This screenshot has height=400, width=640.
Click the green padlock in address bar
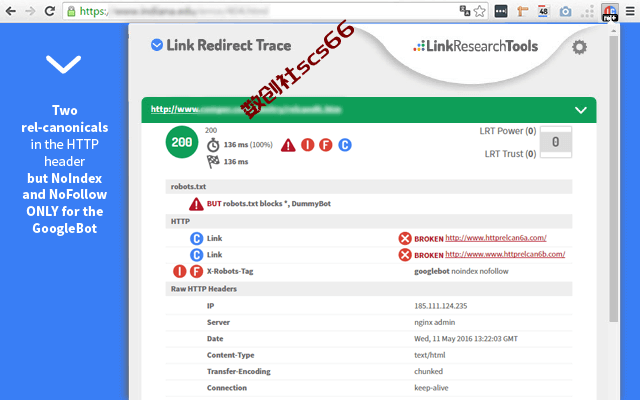click(x=71, y=11)
